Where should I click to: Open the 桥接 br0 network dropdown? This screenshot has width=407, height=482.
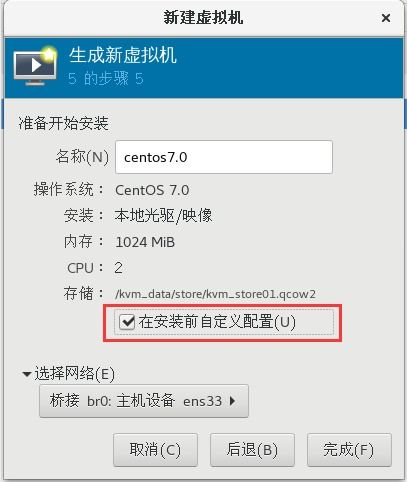pyautogui.click(x=144, y=401)
